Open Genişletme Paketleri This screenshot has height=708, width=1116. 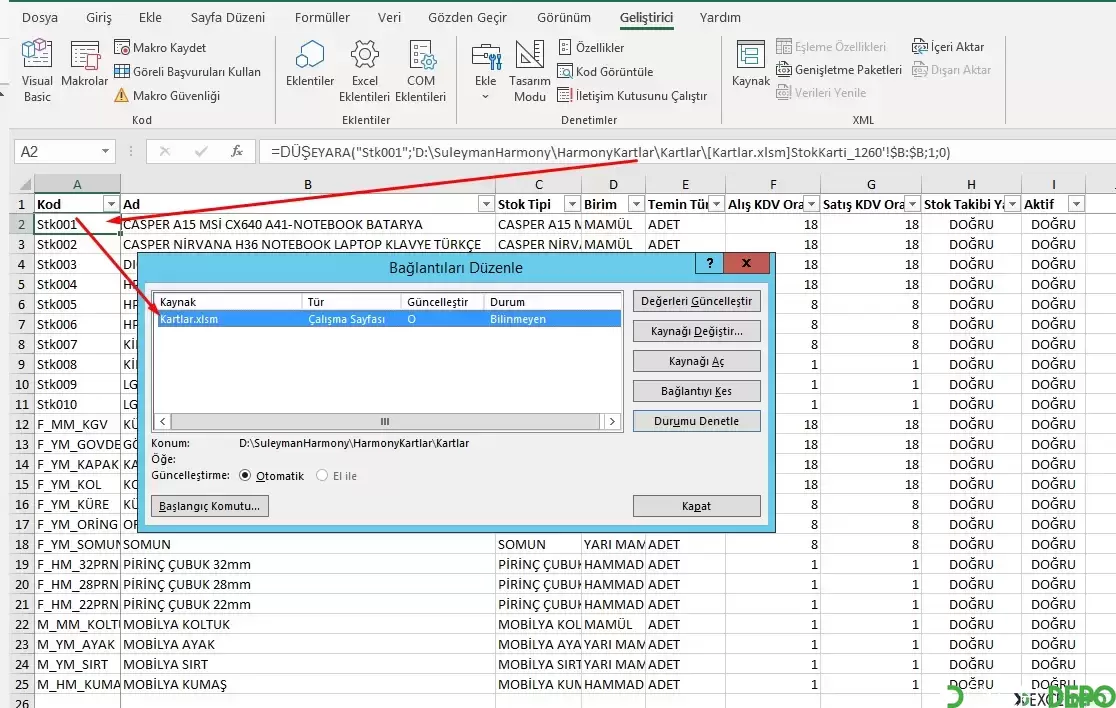[839, 70]
